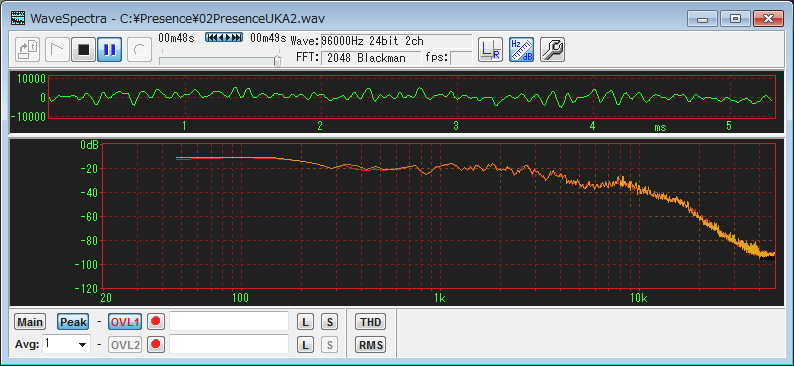The image size is (794, 366).
Task: Open settings with the wrench icon
Action: (552, 50)
